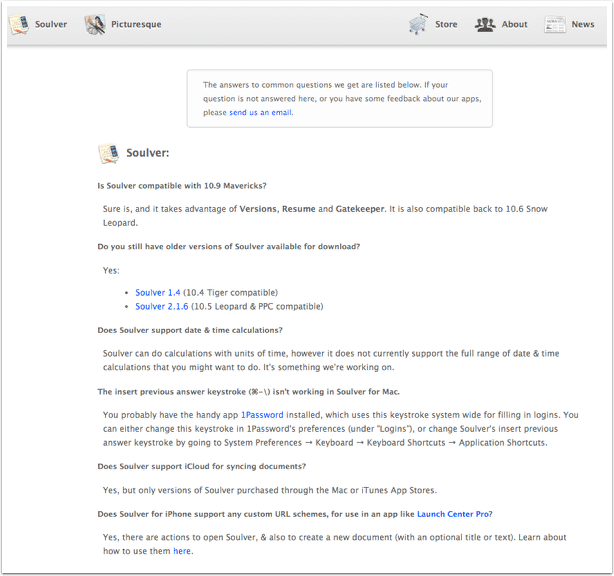Click the Soulver icon beside section heading
Viewport: 614px width, 576px height.
(108, 153)
